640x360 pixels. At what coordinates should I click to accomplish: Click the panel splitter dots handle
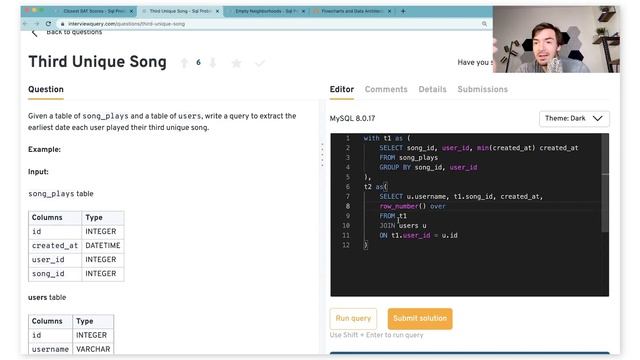coord(322,155)
